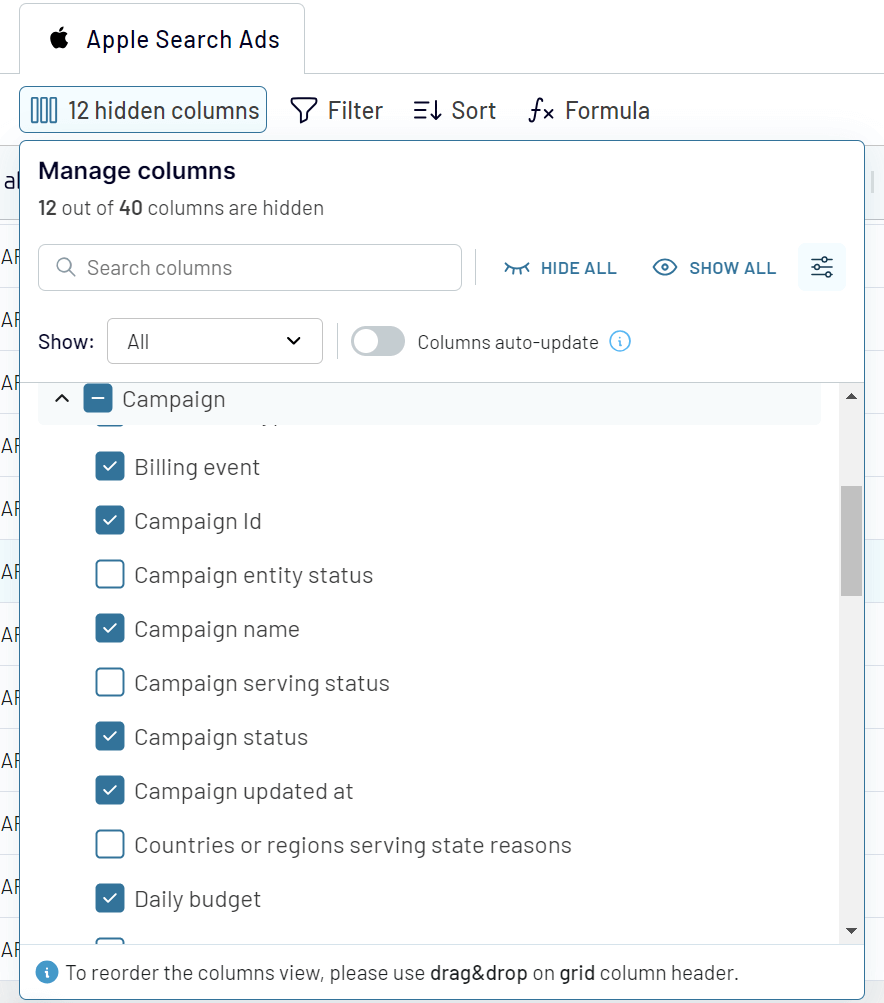Open the Filter option

coord(336,110)
